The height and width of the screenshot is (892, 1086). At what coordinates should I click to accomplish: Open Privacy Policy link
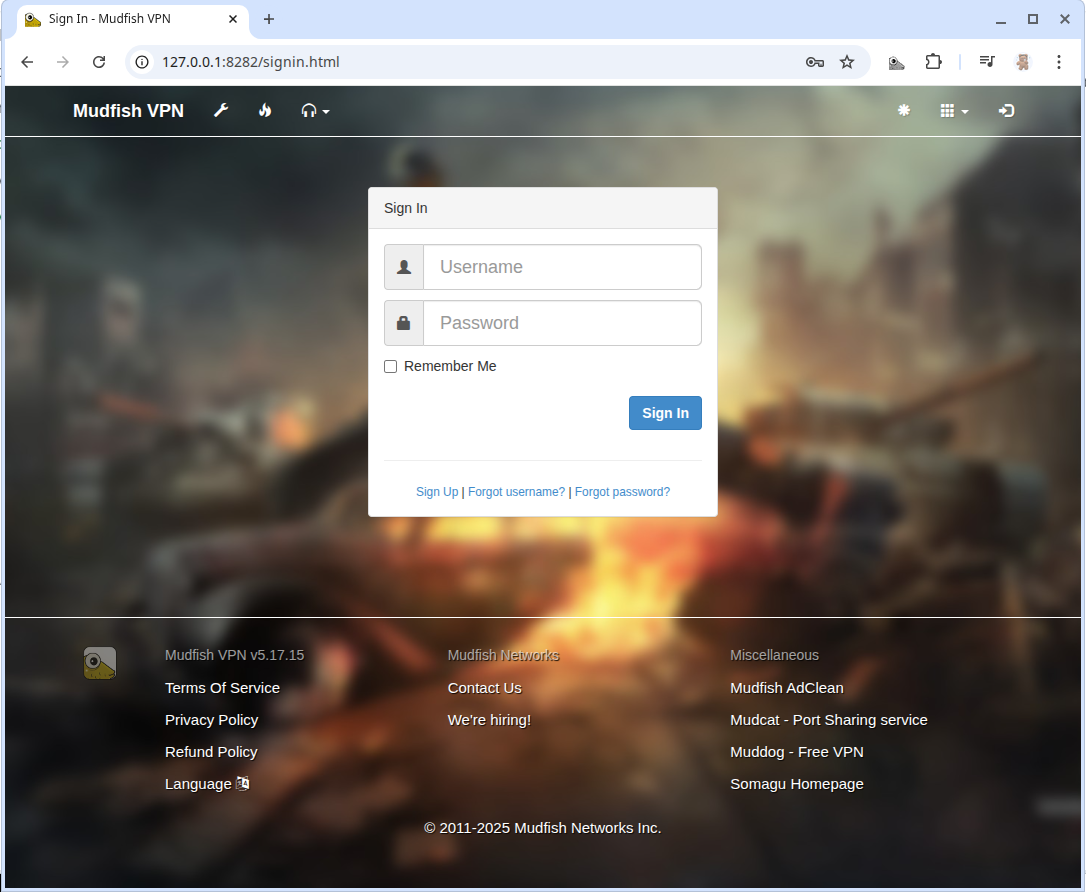[x=211, y=720]
